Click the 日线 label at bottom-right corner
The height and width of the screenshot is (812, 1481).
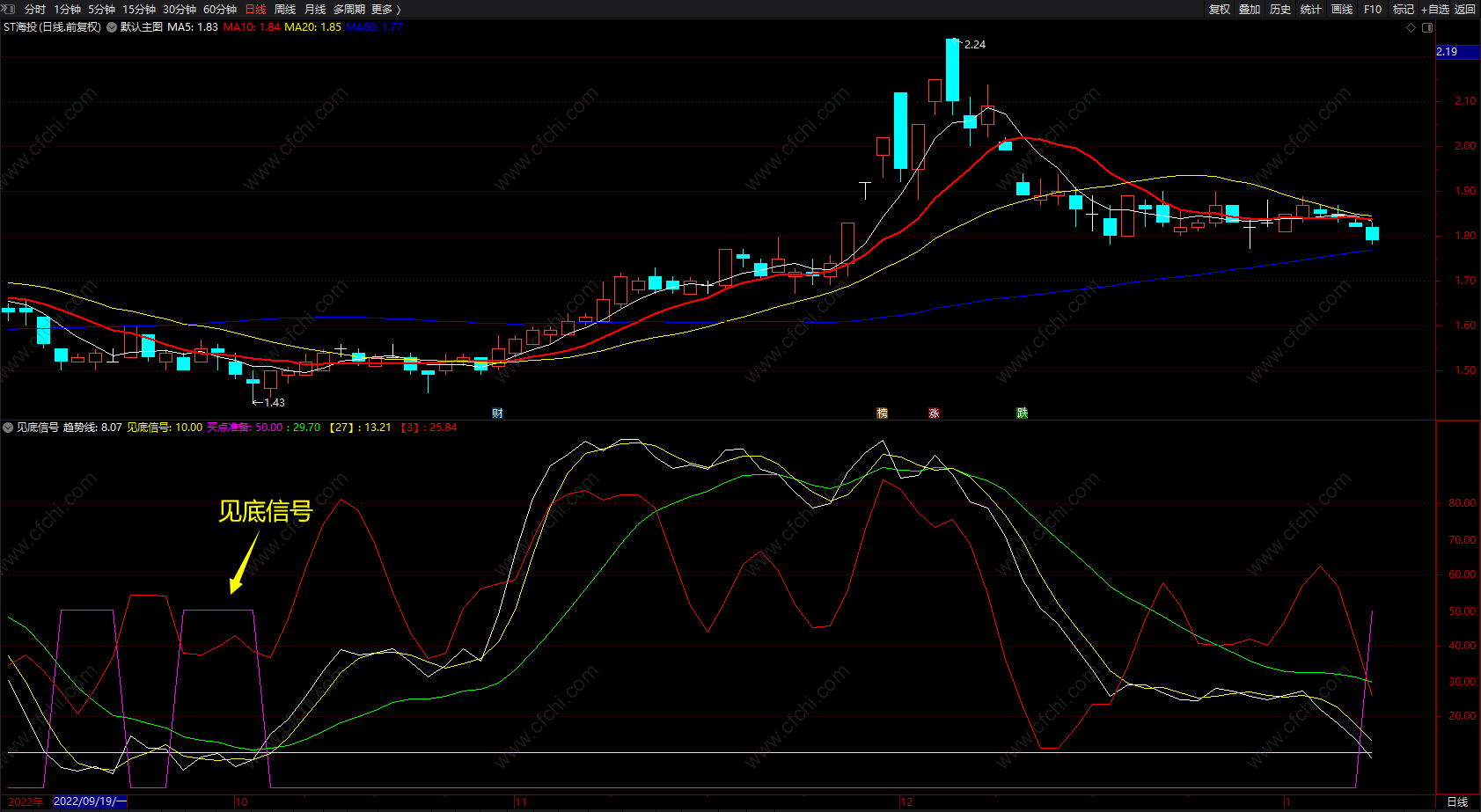1457,801
